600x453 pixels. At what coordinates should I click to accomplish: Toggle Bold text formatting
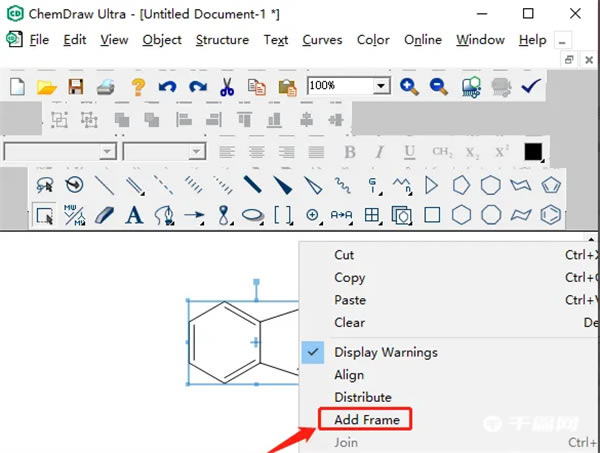pyautogui.click(x=350, y=152)
